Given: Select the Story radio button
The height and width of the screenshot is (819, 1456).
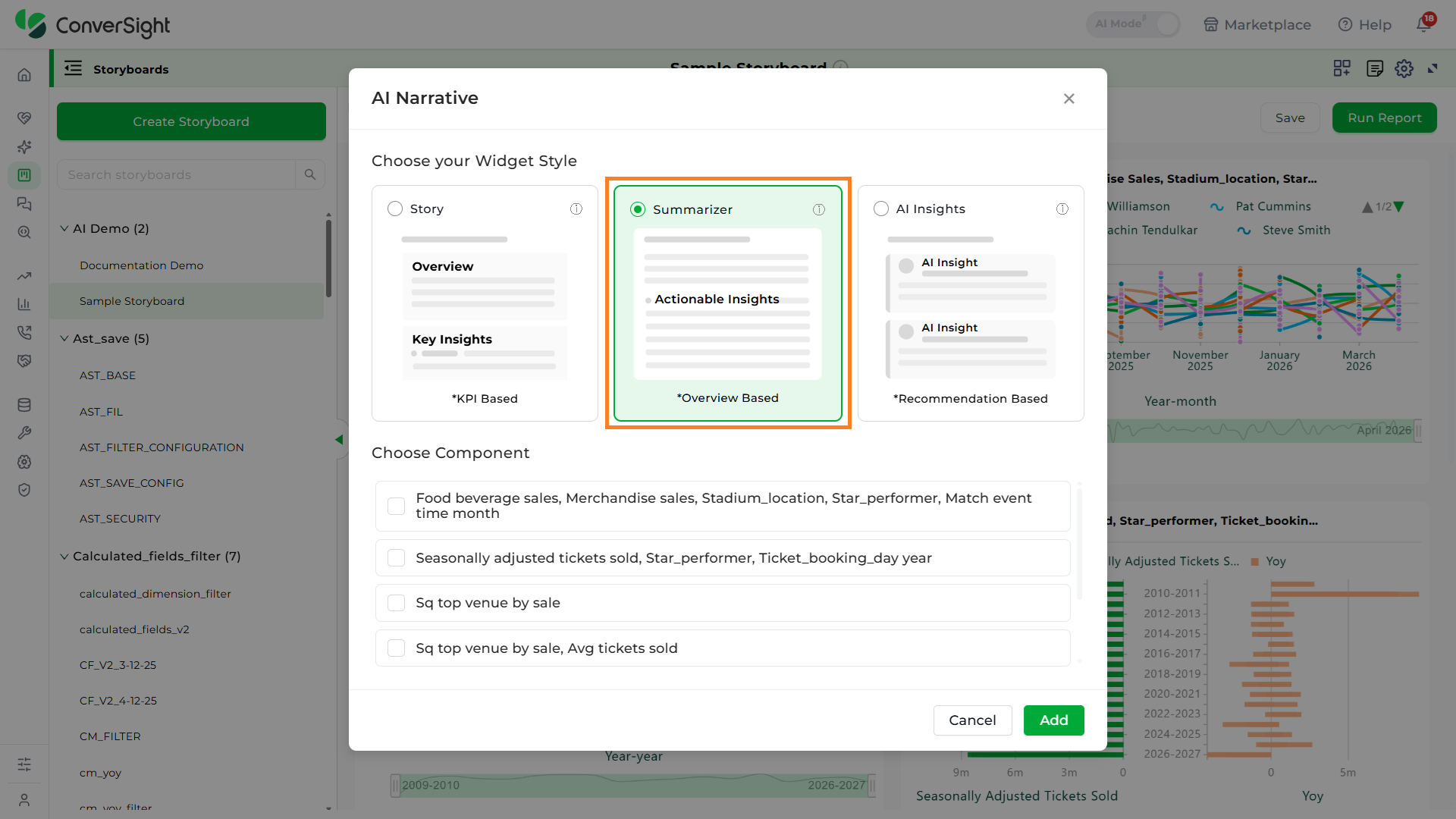Looking at the screenshot, I should click(395, 209).
